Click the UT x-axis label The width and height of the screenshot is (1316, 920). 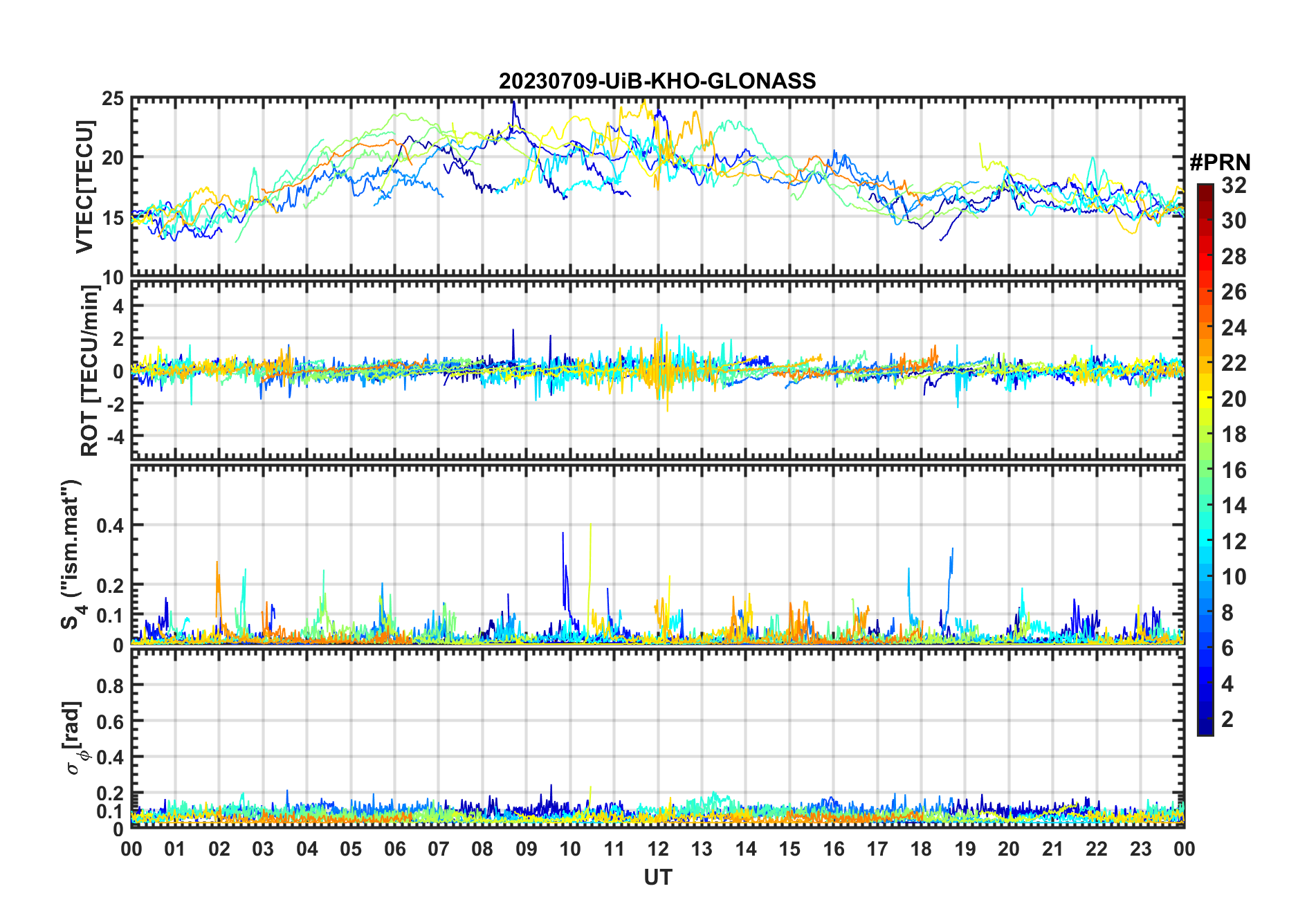657,877
